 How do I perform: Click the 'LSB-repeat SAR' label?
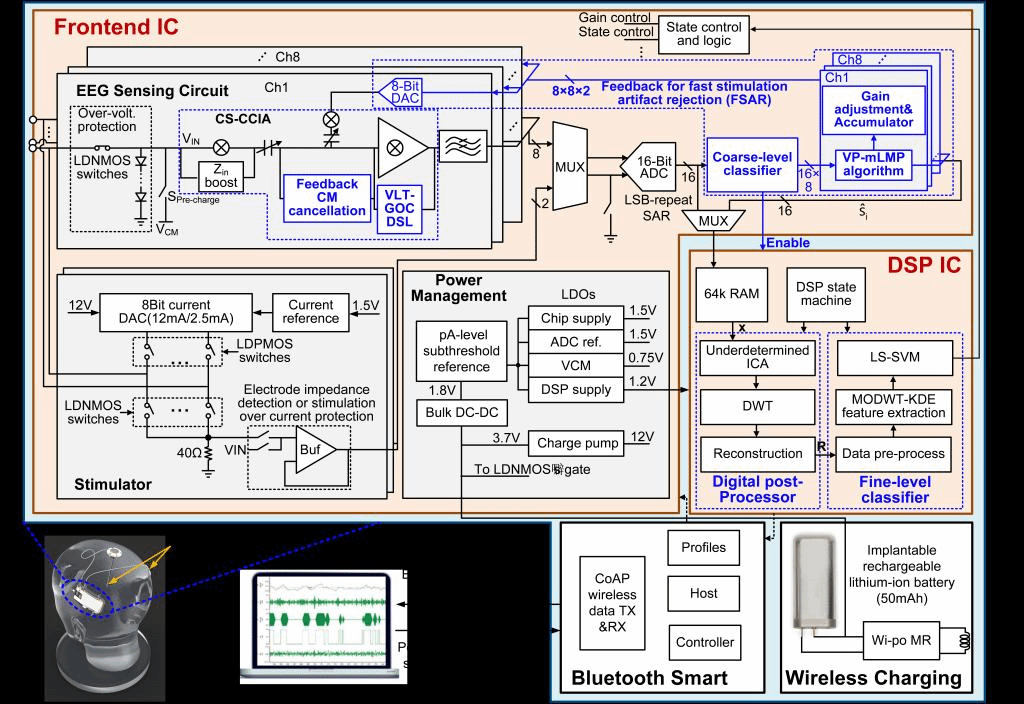click(657, 208)
